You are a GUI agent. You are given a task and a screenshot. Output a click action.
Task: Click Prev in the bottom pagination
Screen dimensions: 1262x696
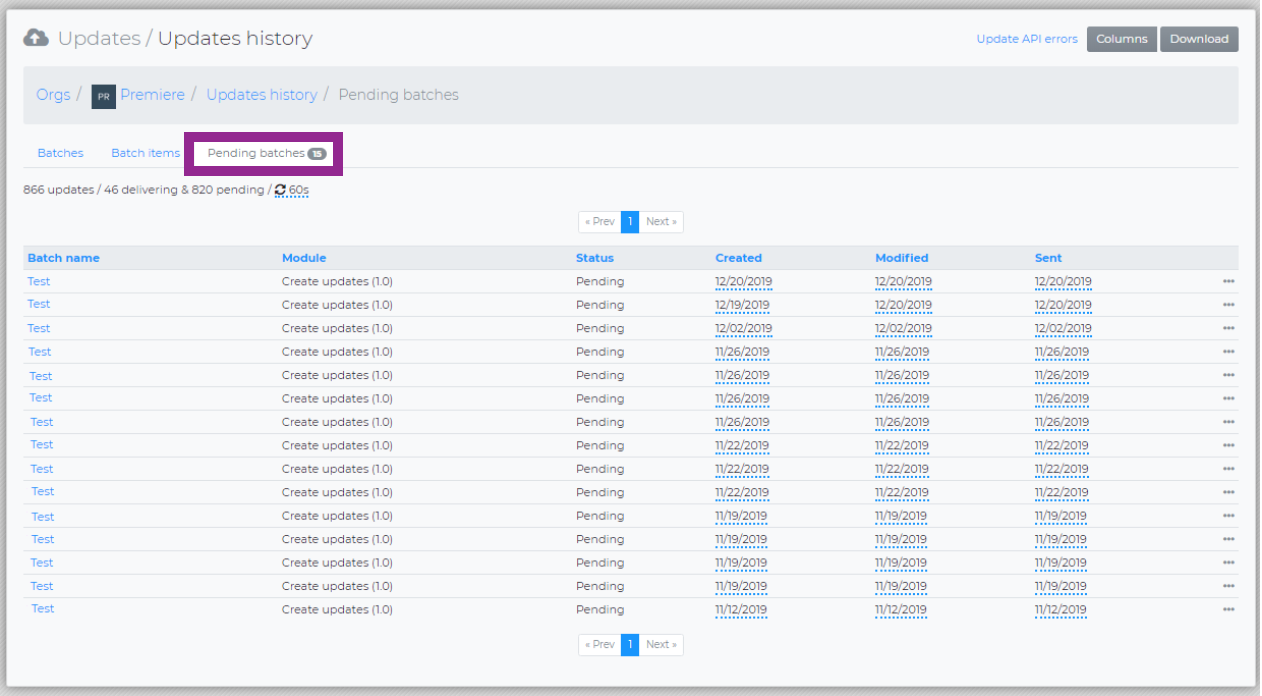coord(599,645)
